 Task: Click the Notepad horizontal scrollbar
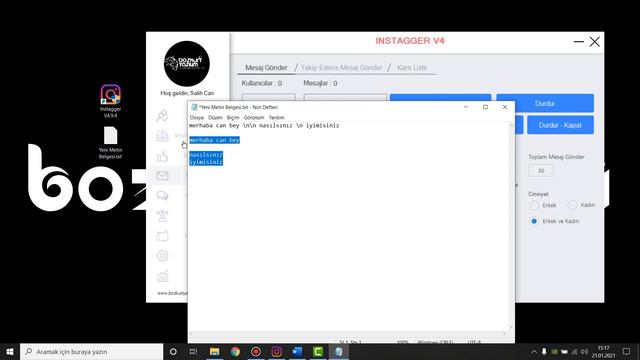pos(348,334)
